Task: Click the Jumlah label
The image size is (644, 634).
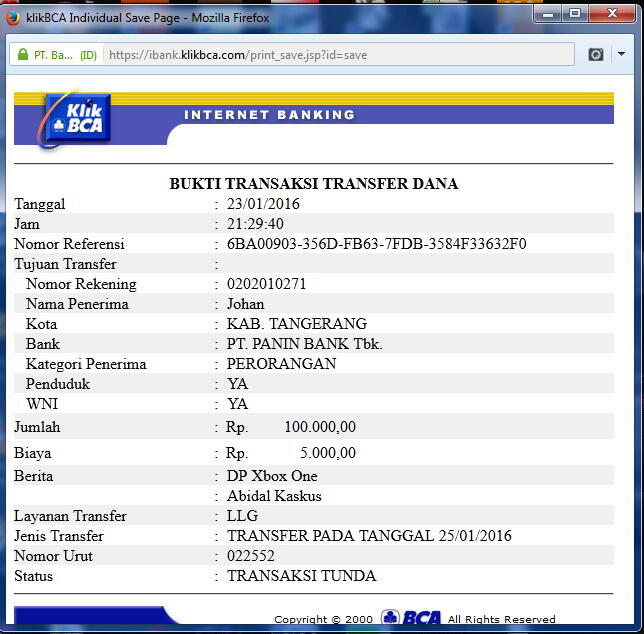Action: point(37,427)
